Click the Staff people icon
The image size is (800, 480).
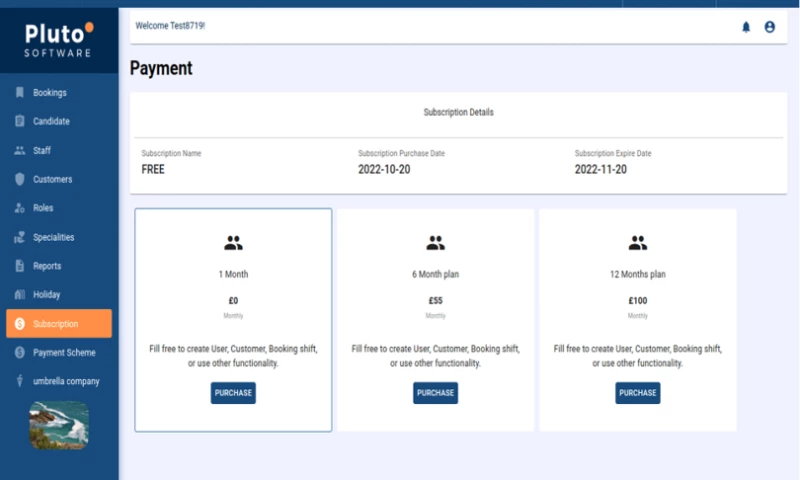19,150
